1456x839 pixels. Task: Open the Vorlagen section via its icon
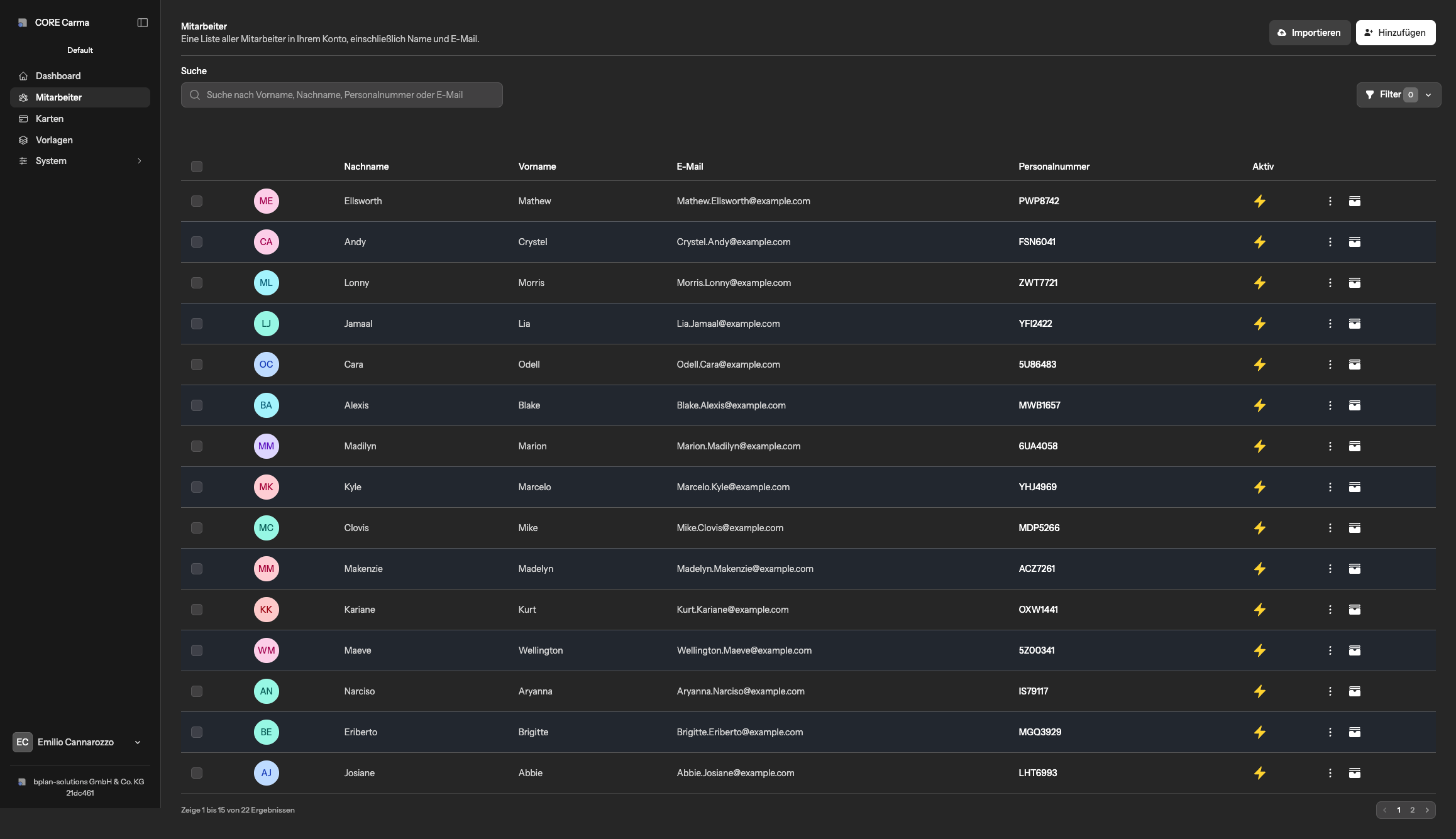[23, 140]
